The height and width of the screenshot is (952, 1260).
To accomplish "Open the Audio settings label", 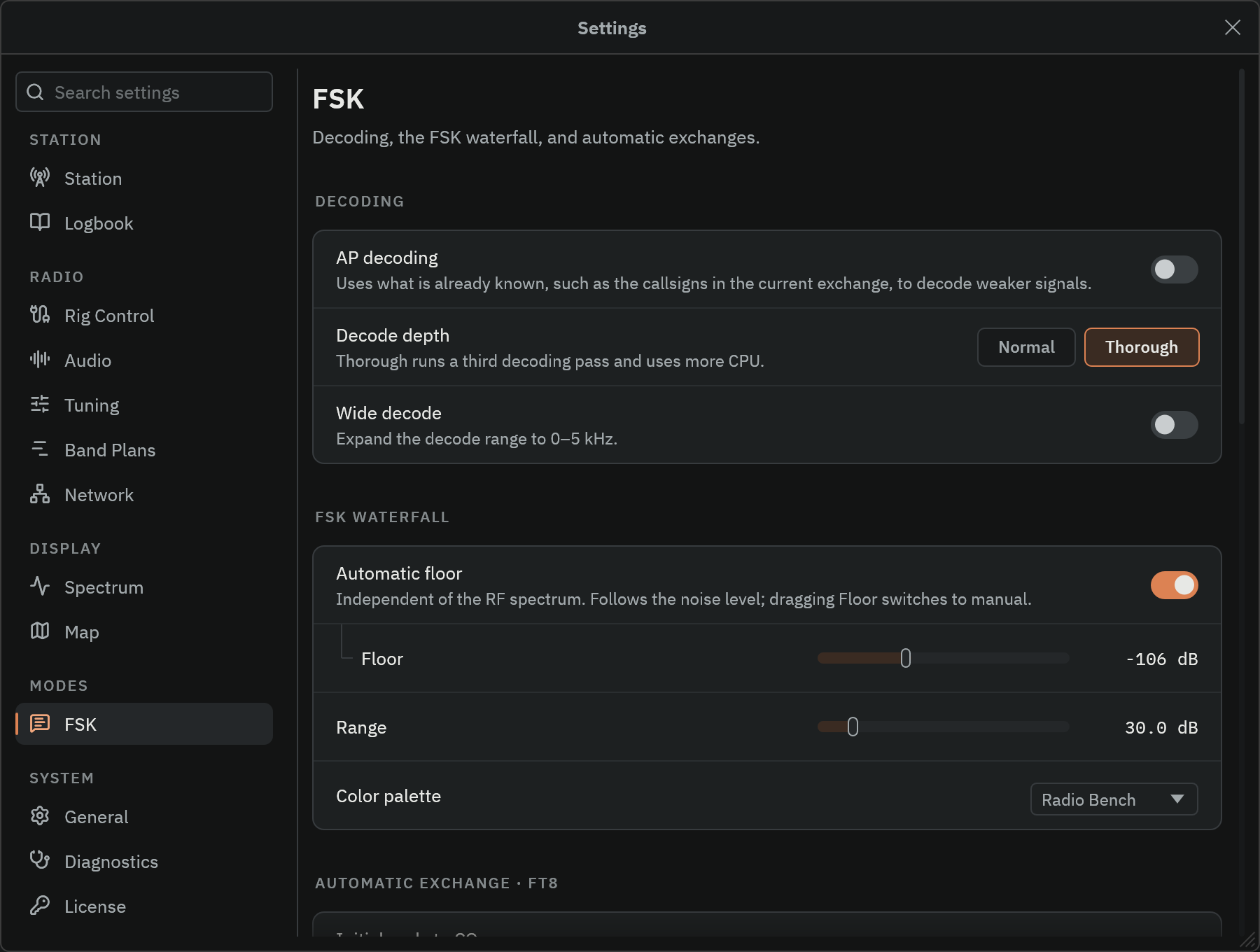I will [87, 360].
